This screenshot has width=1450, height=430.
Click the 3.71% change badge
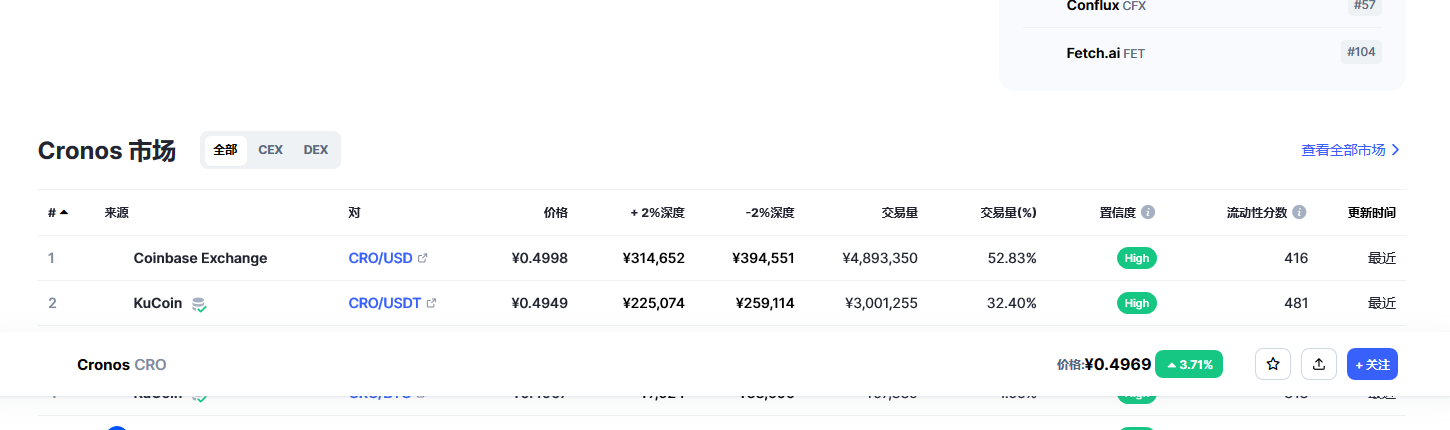tap(1189, 364)
